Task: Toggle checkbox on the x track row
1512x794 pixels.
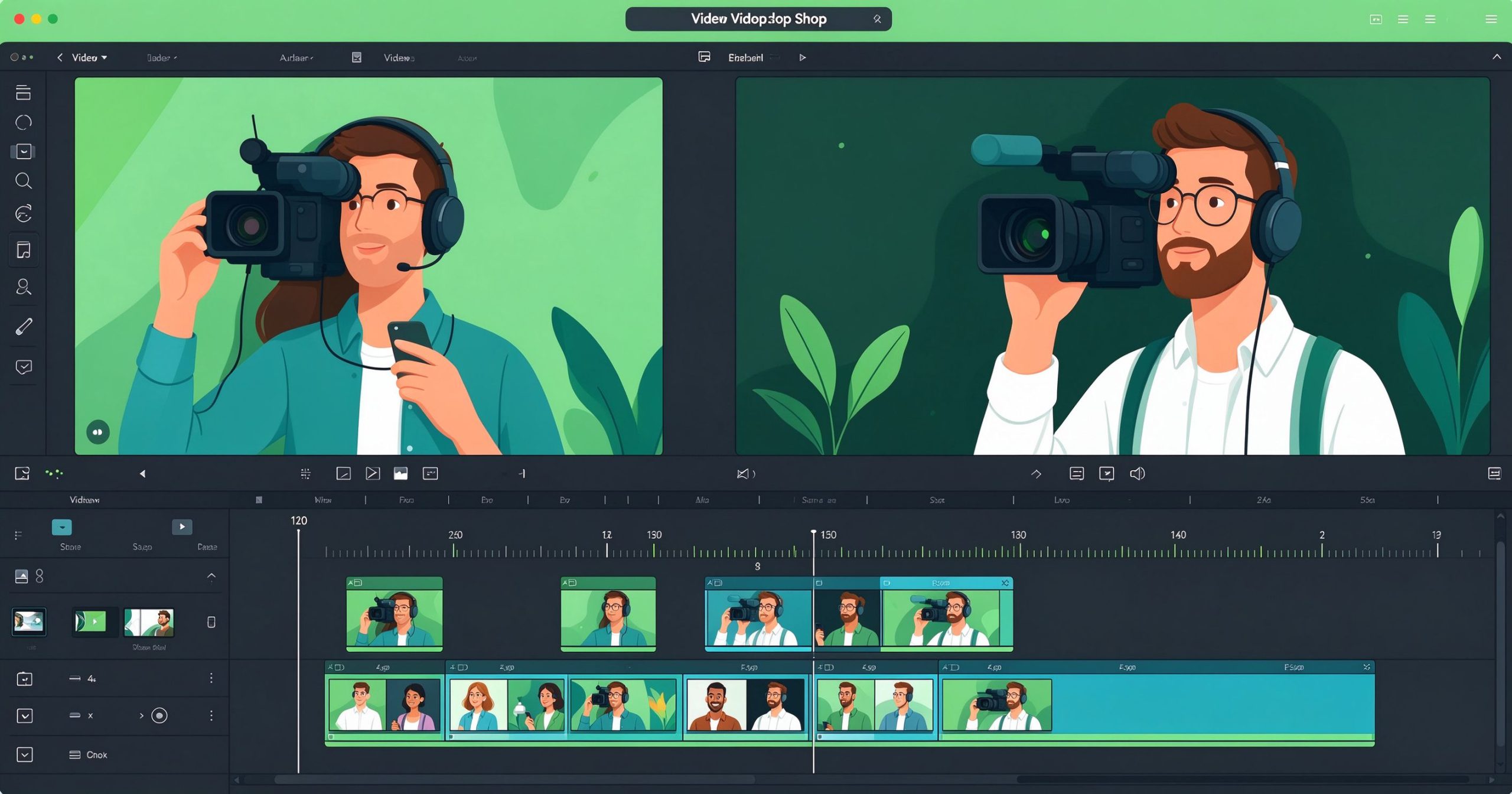Action: coord(25,715)
